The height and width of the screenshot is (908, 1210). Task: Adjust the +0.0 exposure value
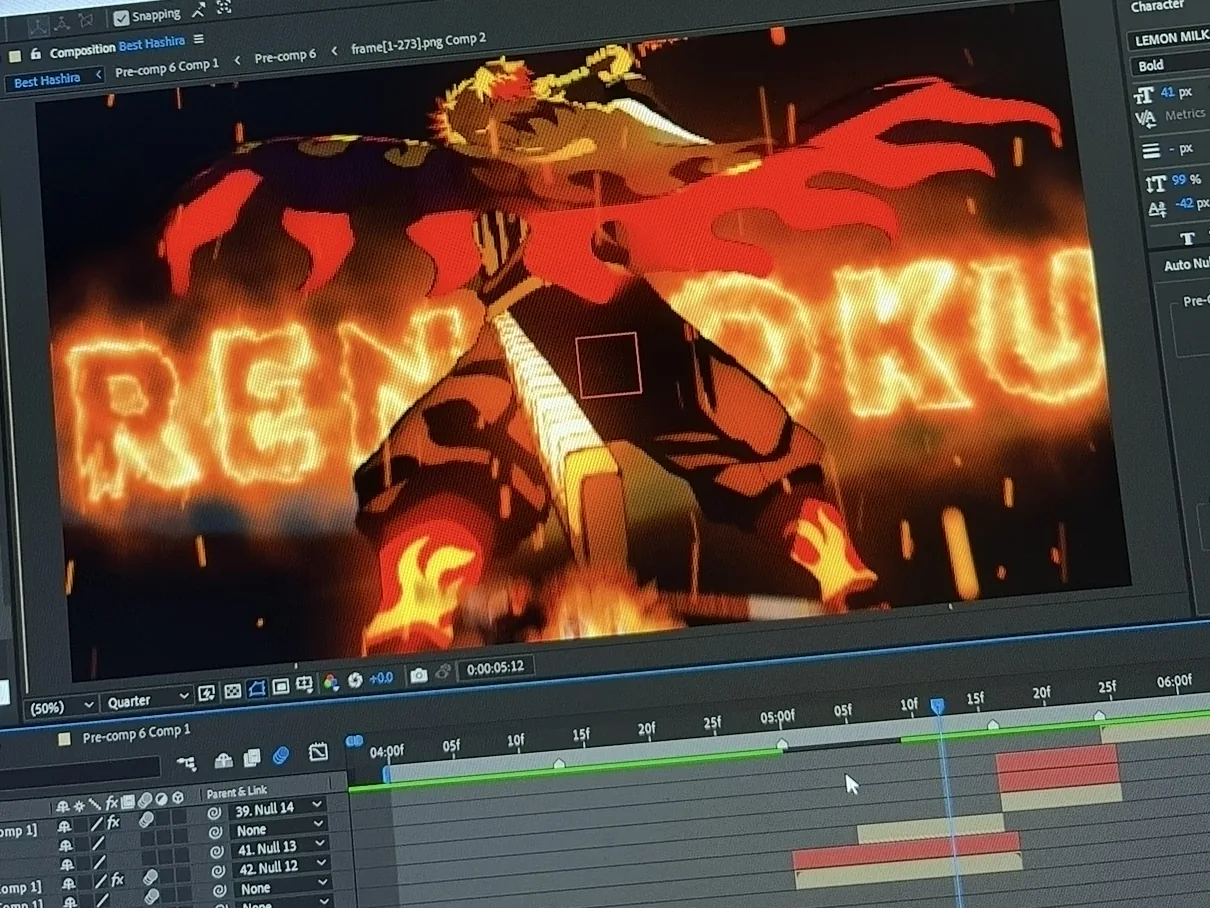pyautogui.click(x=381, y=678)
